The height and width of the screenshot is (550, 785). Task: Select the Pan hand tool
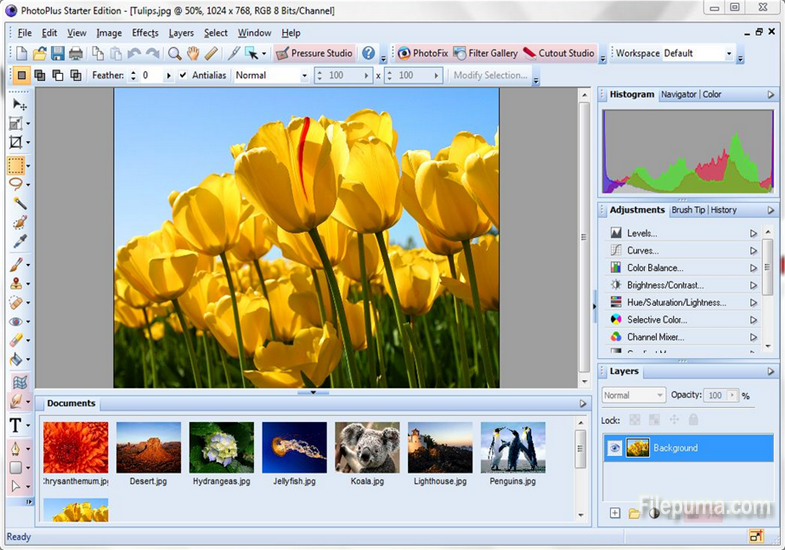193,53
